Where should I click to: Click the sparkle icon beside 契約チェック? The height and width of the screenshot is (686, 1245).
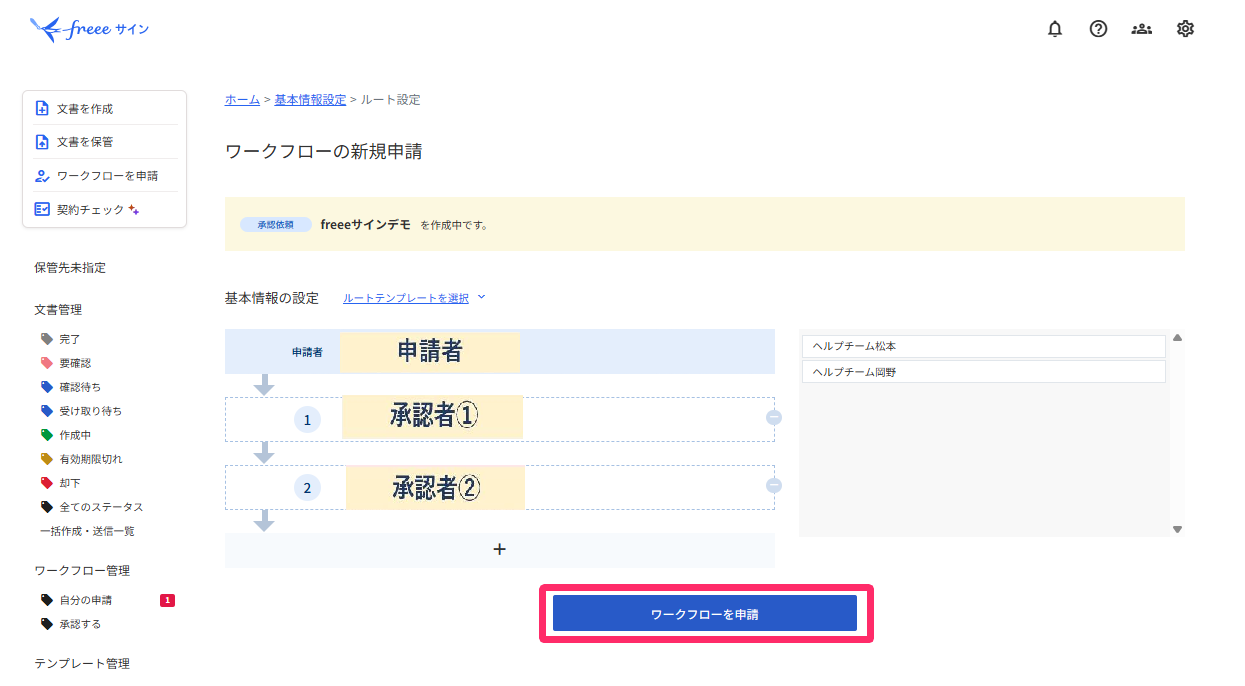tap(134, 210)
